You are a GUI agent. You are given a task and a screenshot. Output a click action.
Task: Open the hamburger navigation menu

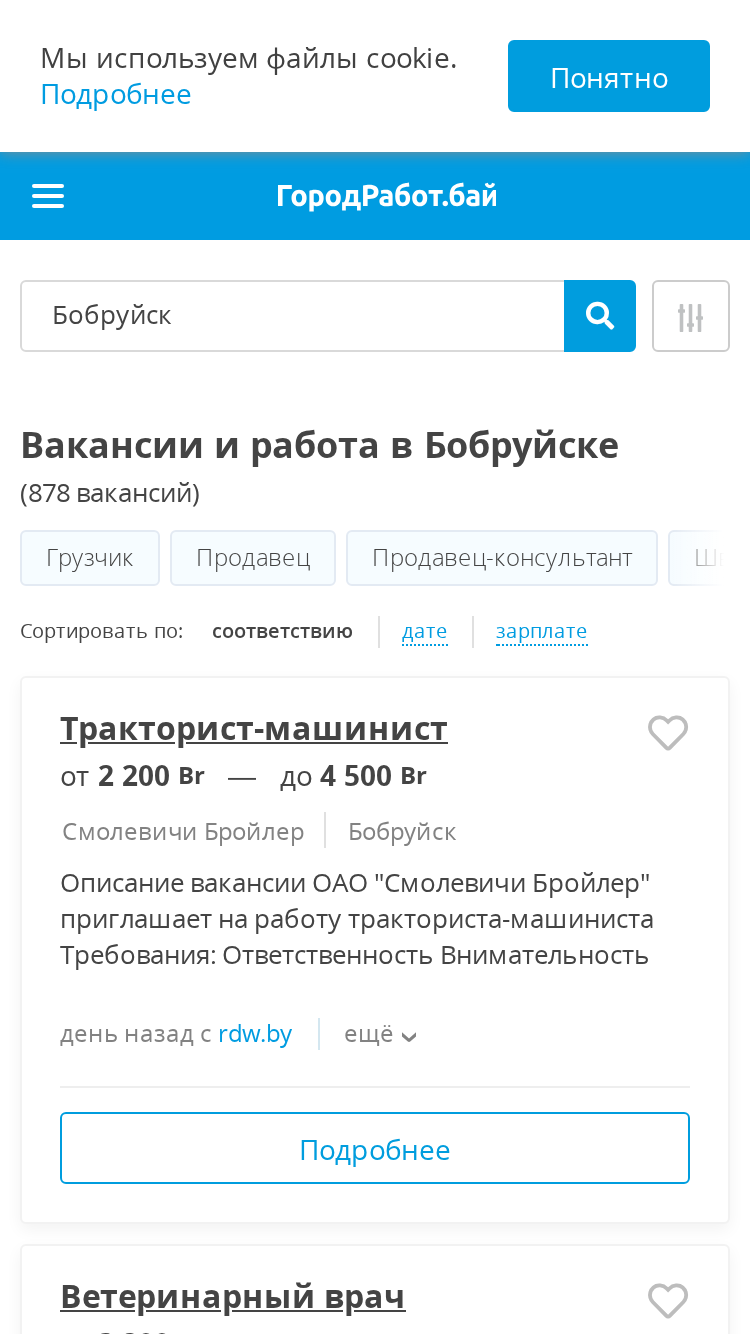pyautogui.click(x=48, y=196)
